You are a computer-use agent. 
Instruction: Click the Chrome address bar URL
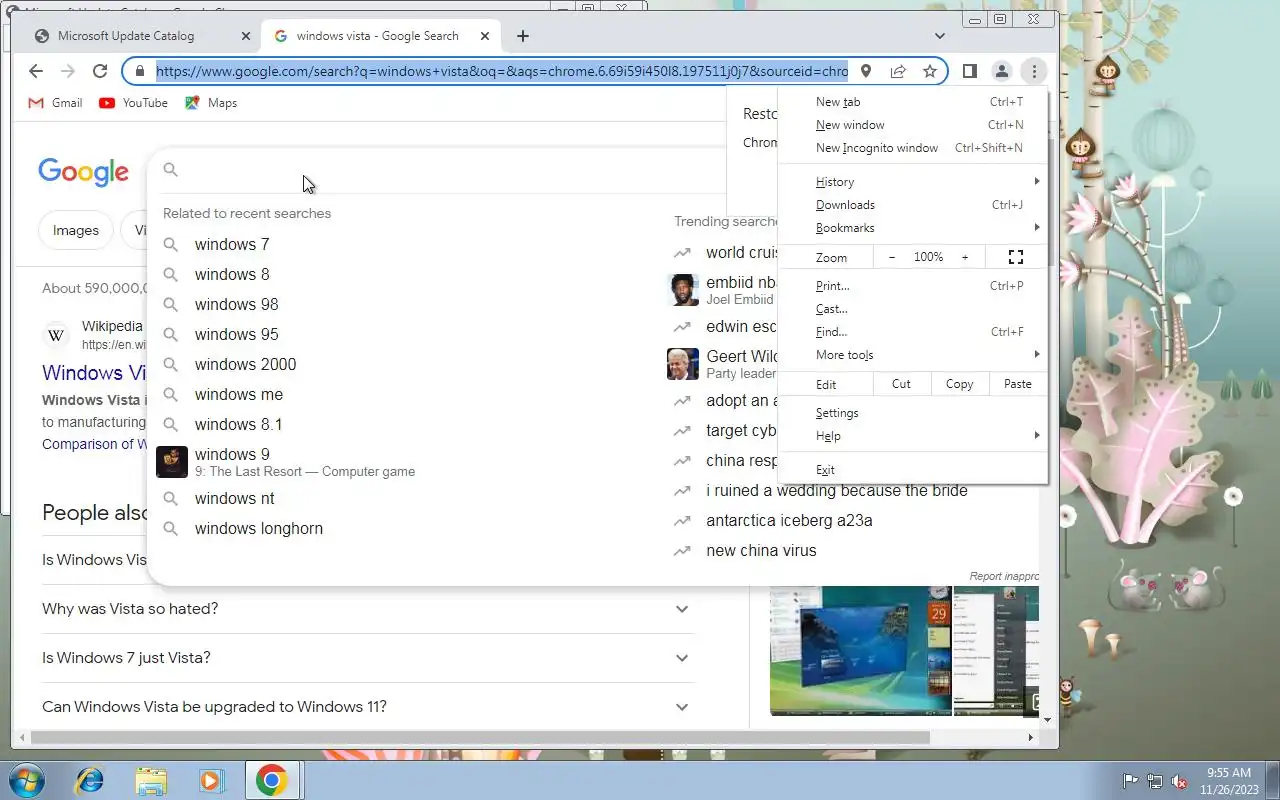tap(502, 71)
